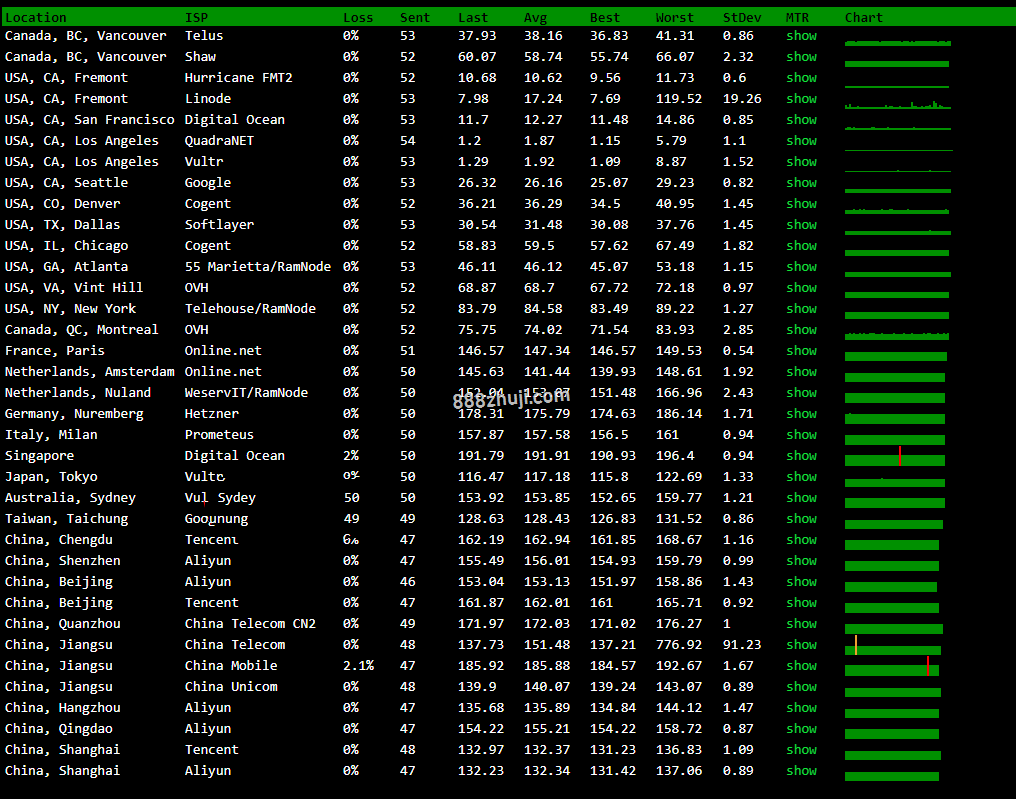Click the Loss column header

(358, 17)
